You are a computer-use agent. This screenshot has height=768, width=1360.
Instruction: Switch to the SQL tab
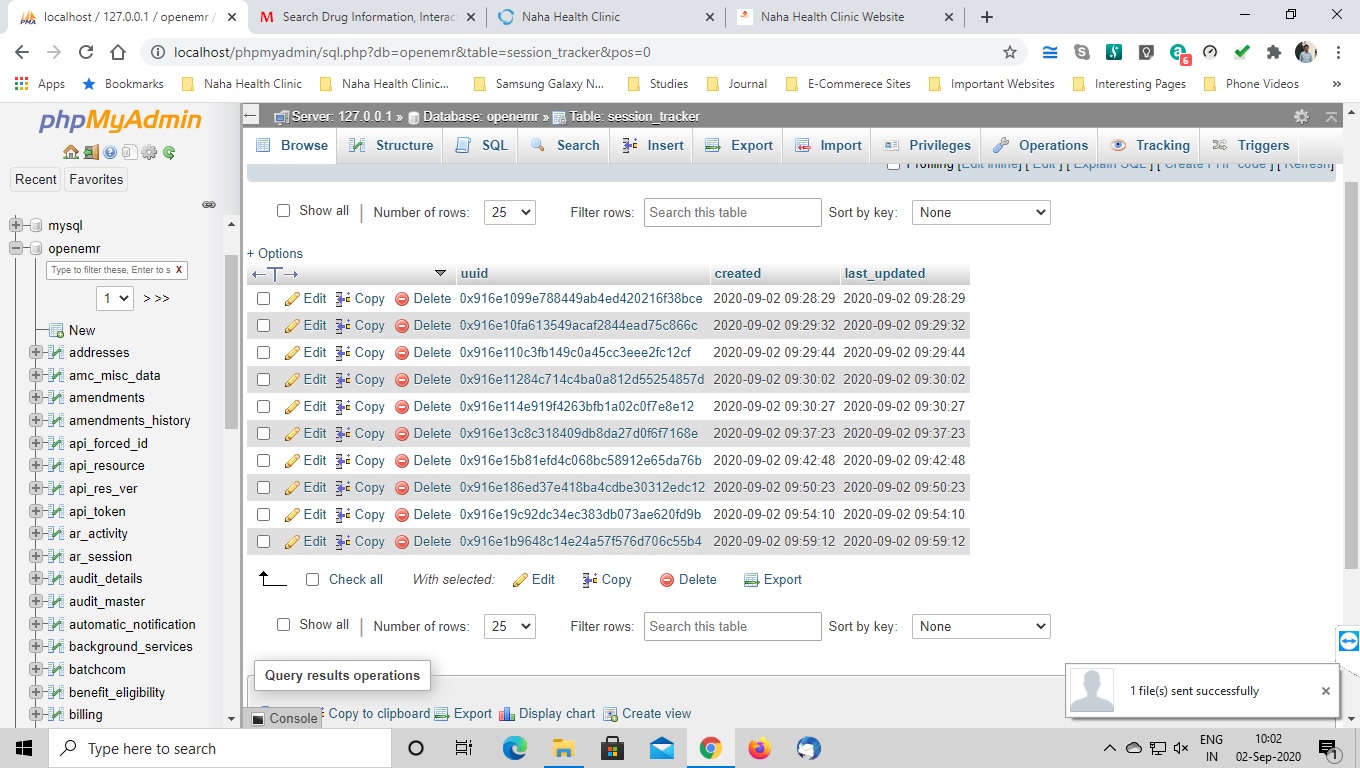tap(479, 145)
